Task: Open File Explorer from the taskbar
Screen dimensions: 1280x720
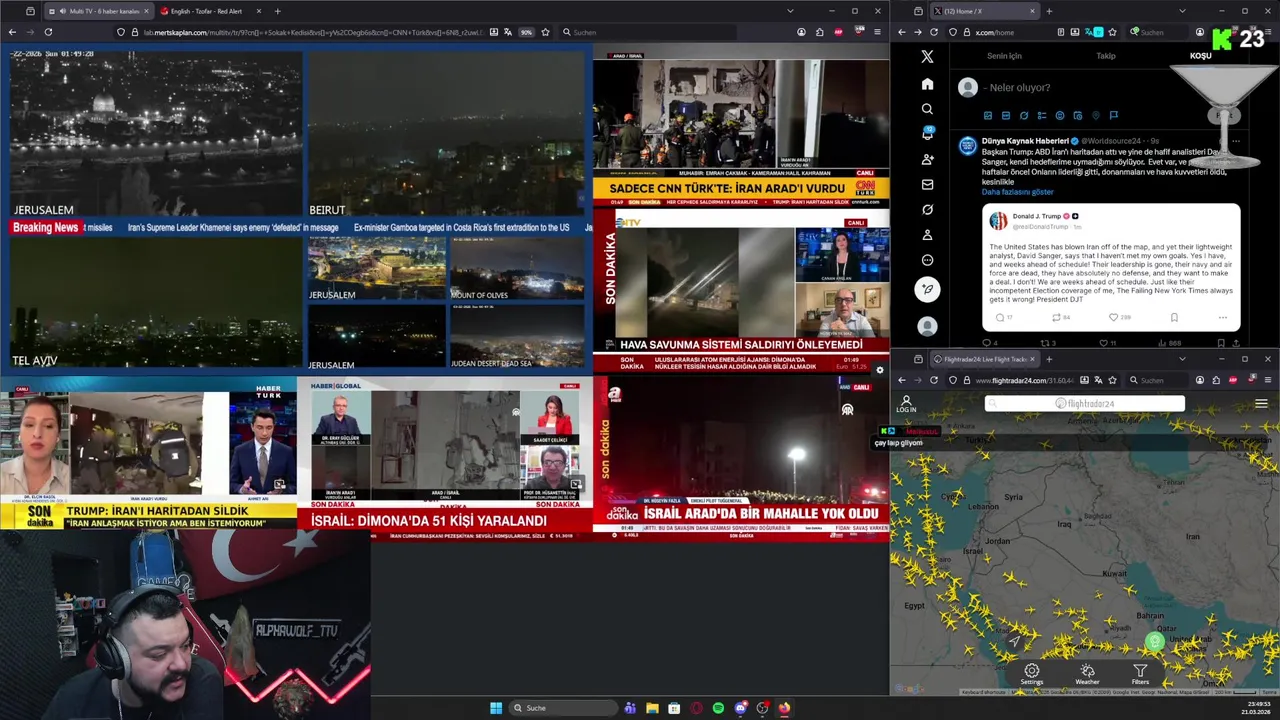Action: [652, 708]
